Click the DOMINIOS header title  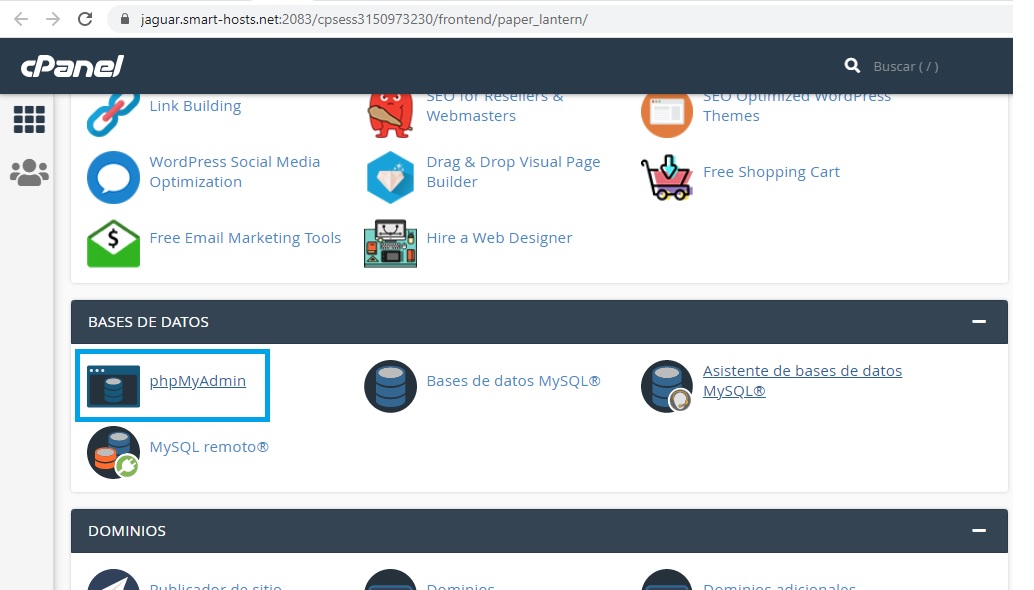pos(127,531)
